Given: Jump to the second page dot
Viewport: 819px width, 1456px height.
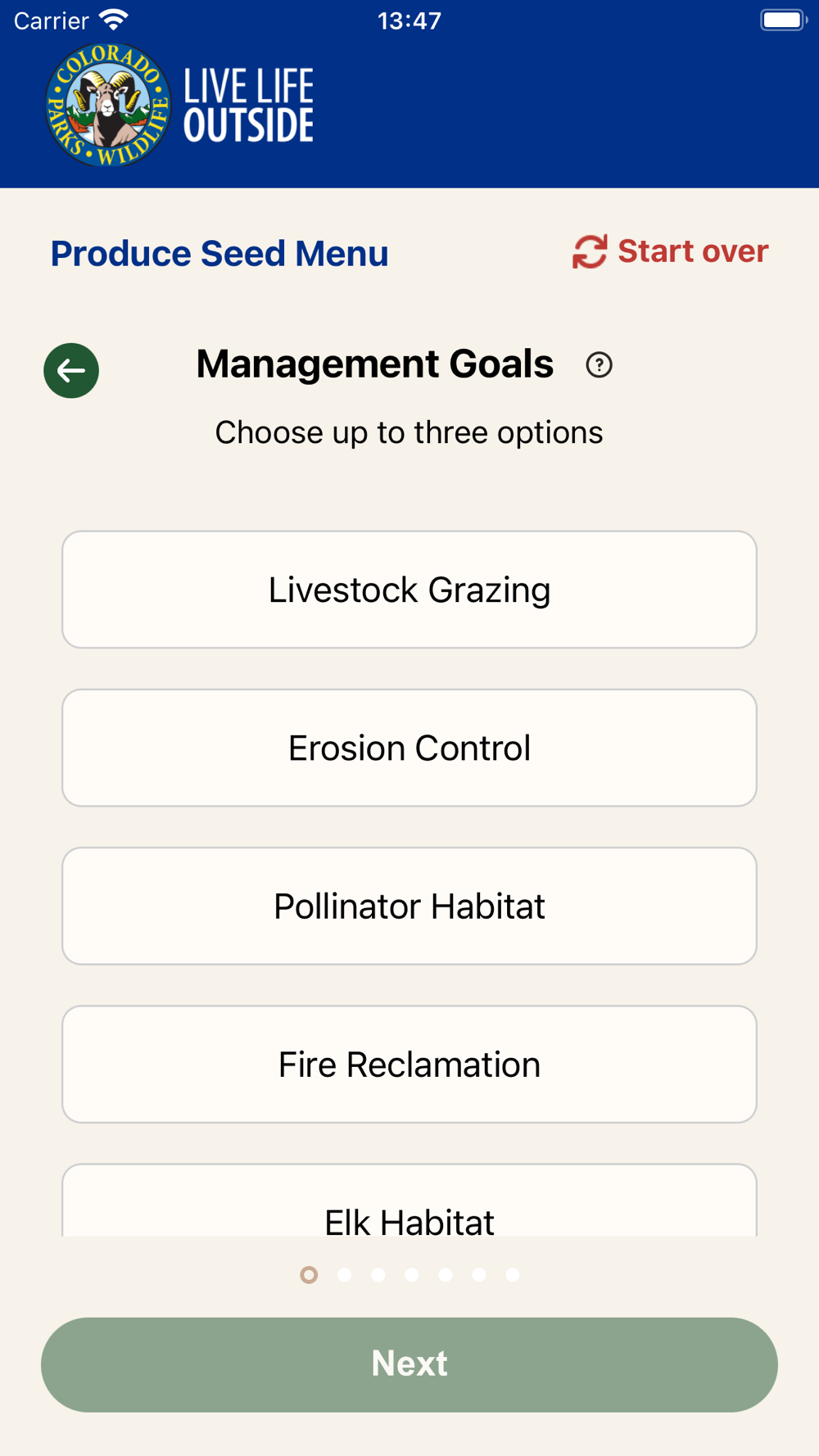Looking at the screenshot, I should 345,1275.
